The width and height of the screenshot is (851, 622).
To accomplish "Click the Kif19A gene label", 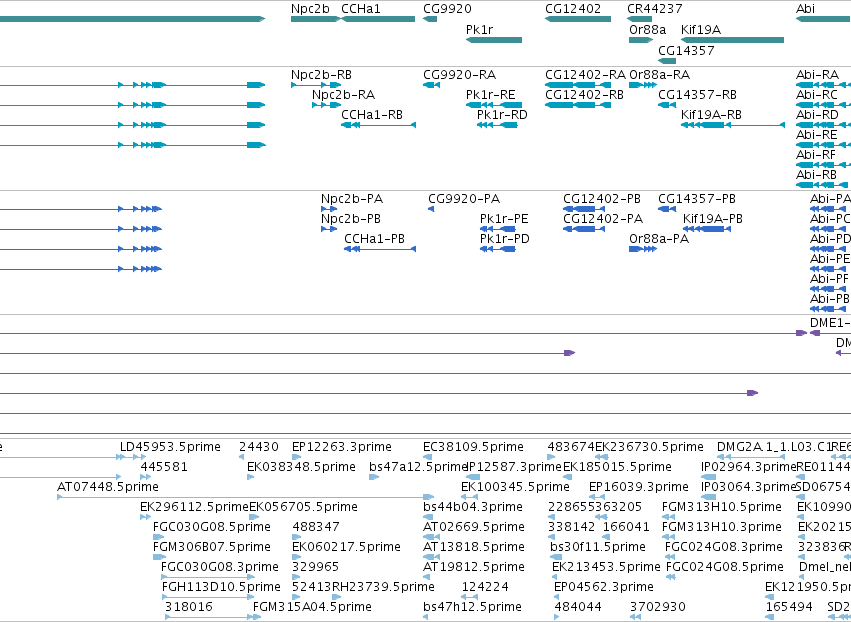I will (x=701, y=29).
